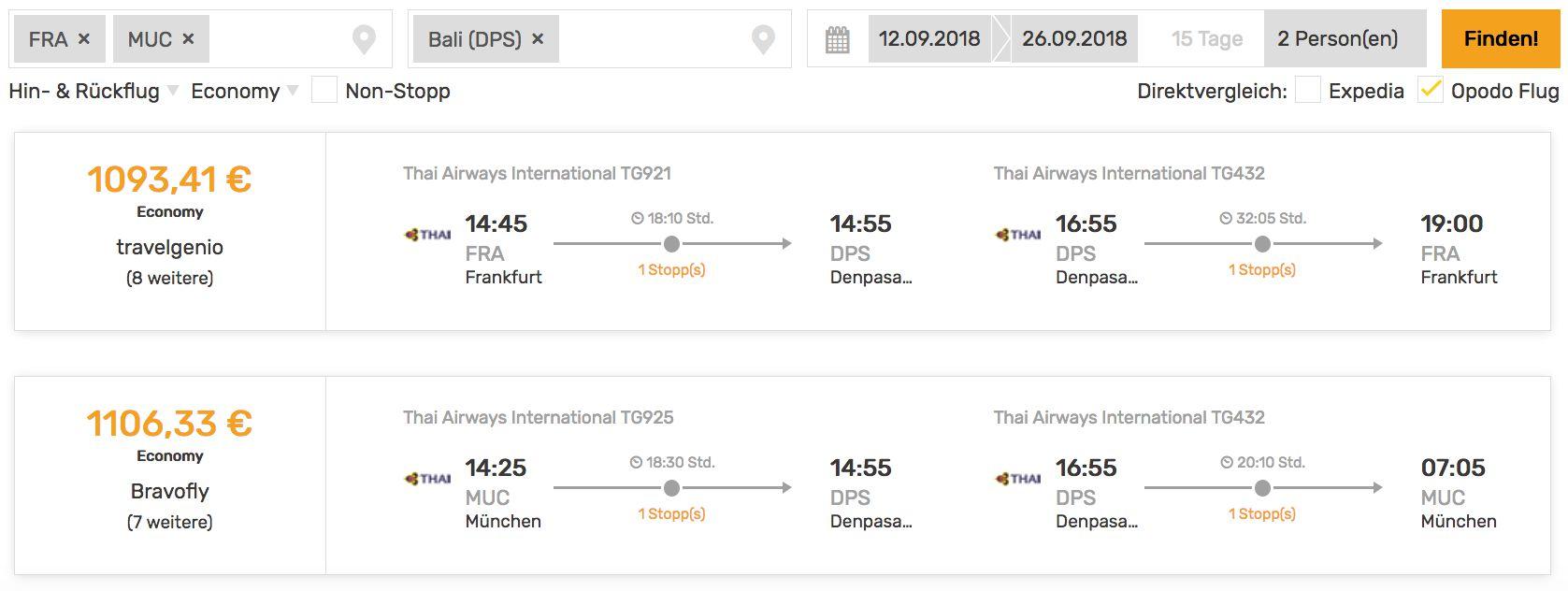Show the (7 weitere) Bravofly alternatives
This screenshot has height=591, width=1568.
tap(169, 522)
